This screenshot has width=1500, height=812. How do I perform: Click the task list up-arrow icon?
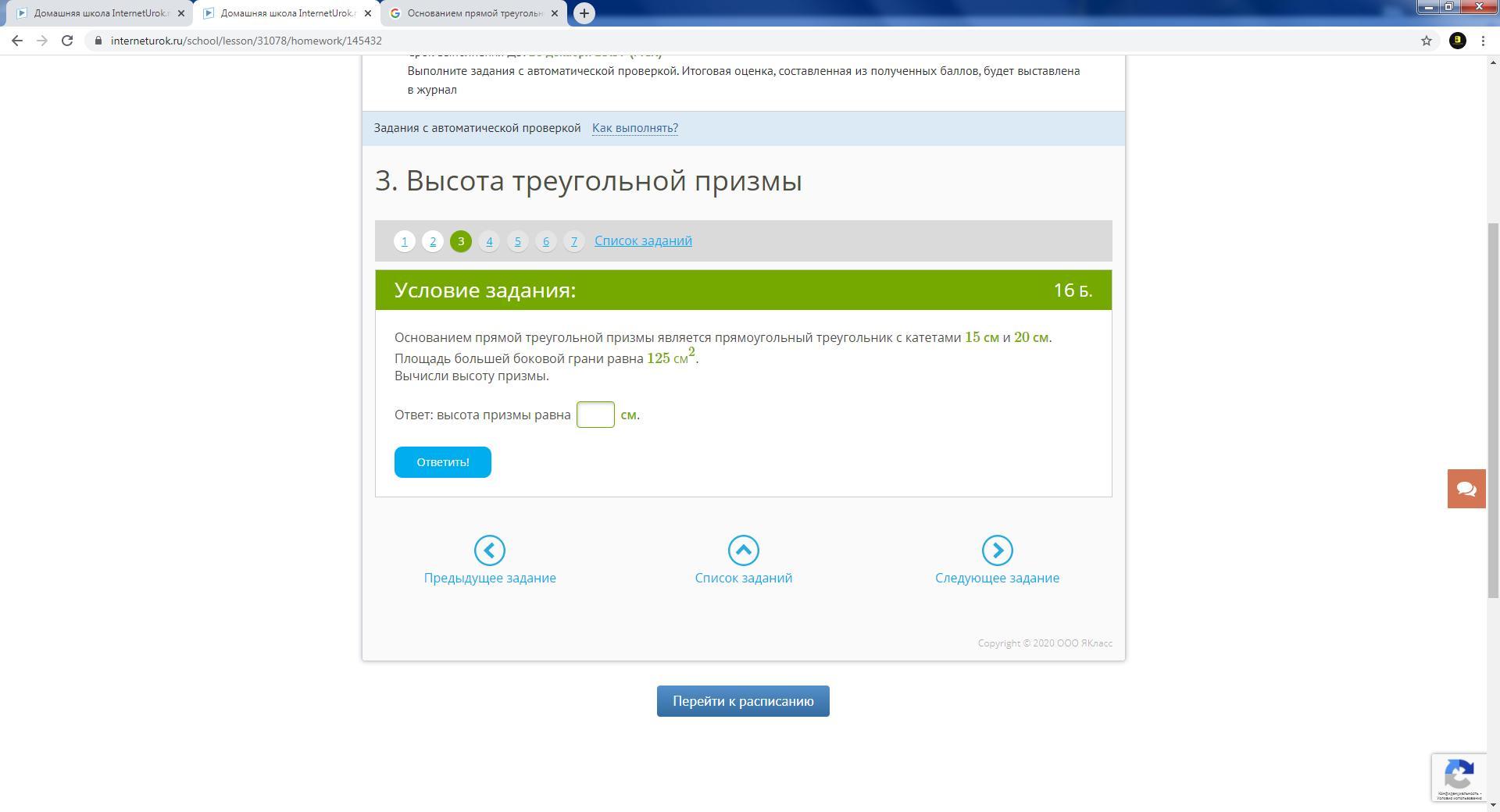click(x=743, y=550)
